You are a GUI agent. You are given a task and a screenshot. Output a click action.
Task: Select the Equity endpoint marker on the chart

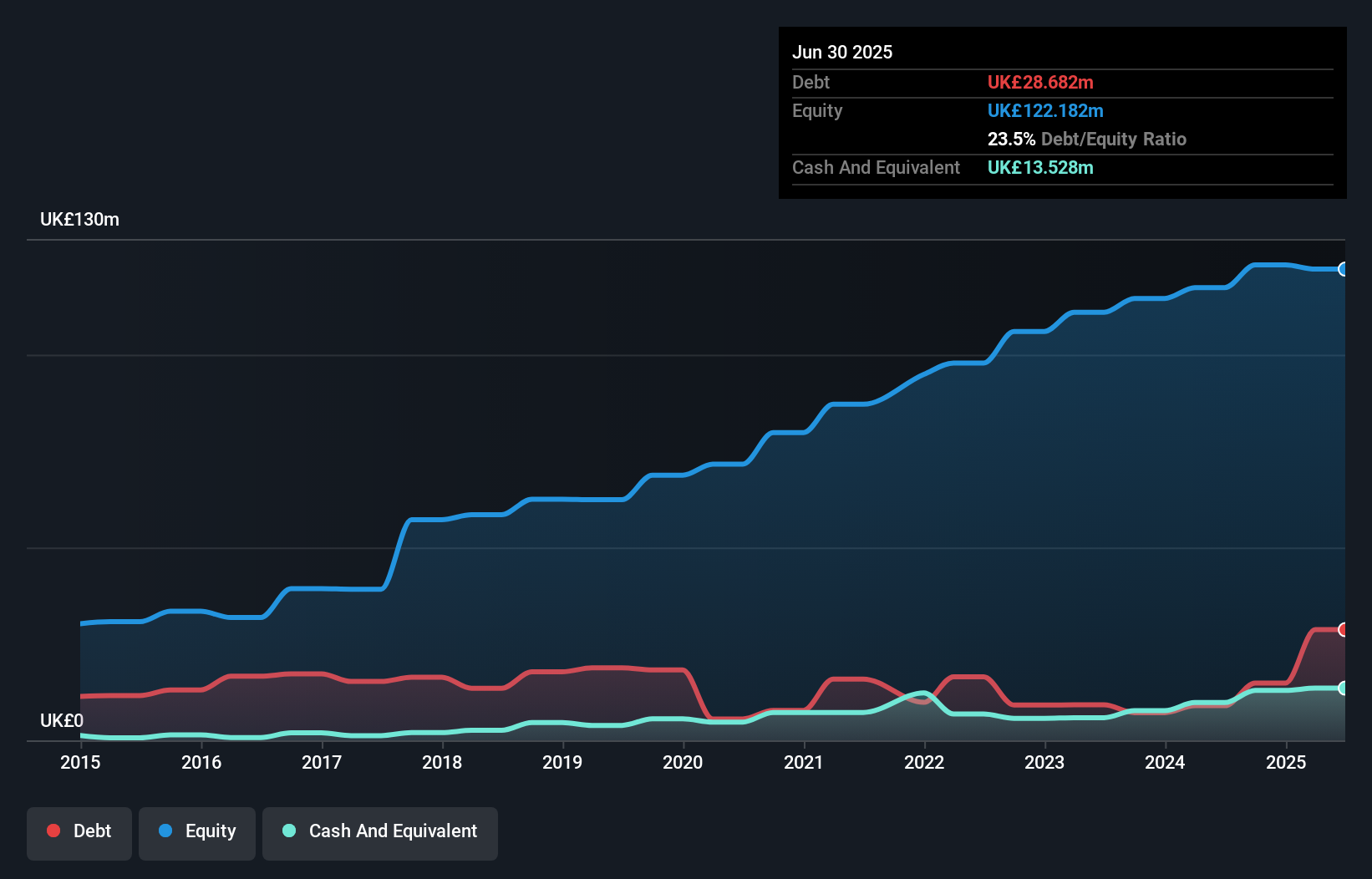(1344, 269)
